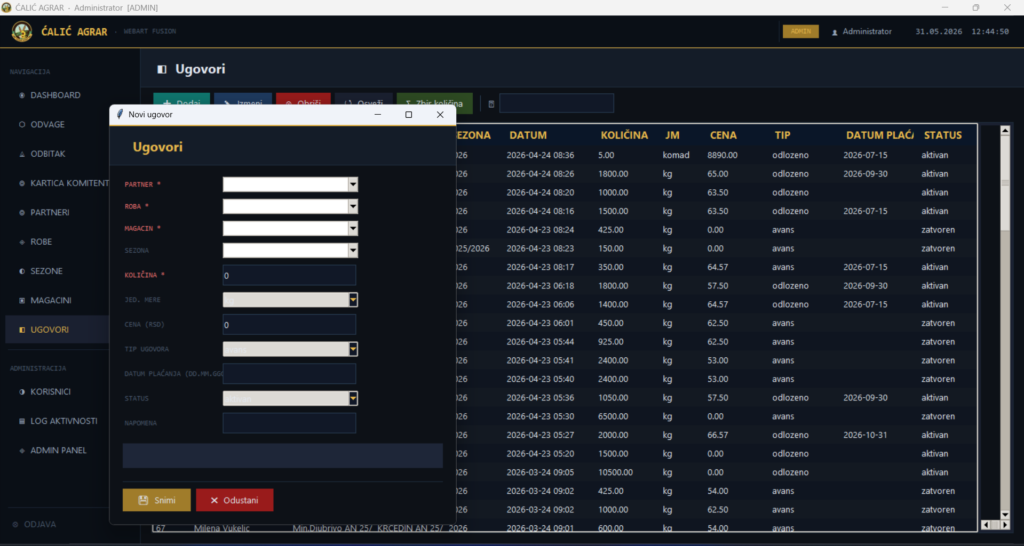Click the table vertical scrollbar thumb
1024x546 pixels.
(x=1005, y=183)
